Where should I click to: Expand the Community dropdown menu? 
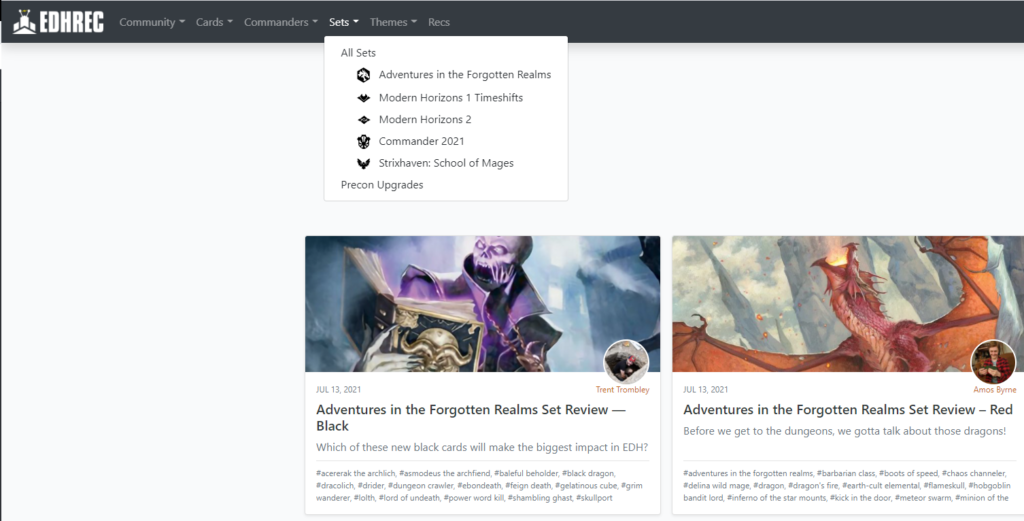(x=152, y=22)
